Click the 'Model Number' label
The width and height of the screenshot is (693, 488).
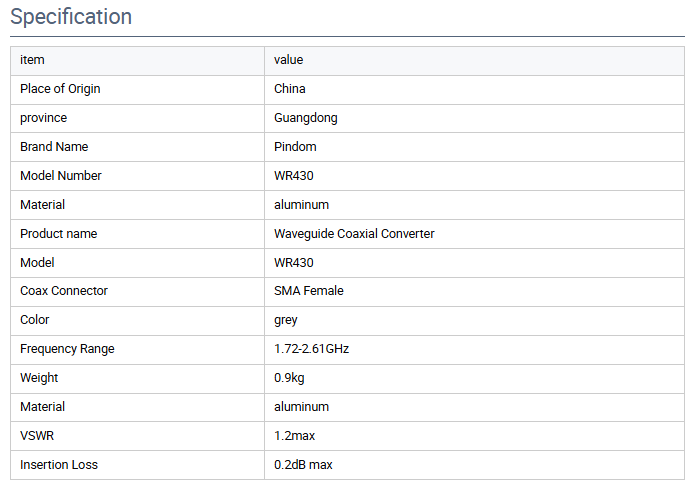click(61, 176)
